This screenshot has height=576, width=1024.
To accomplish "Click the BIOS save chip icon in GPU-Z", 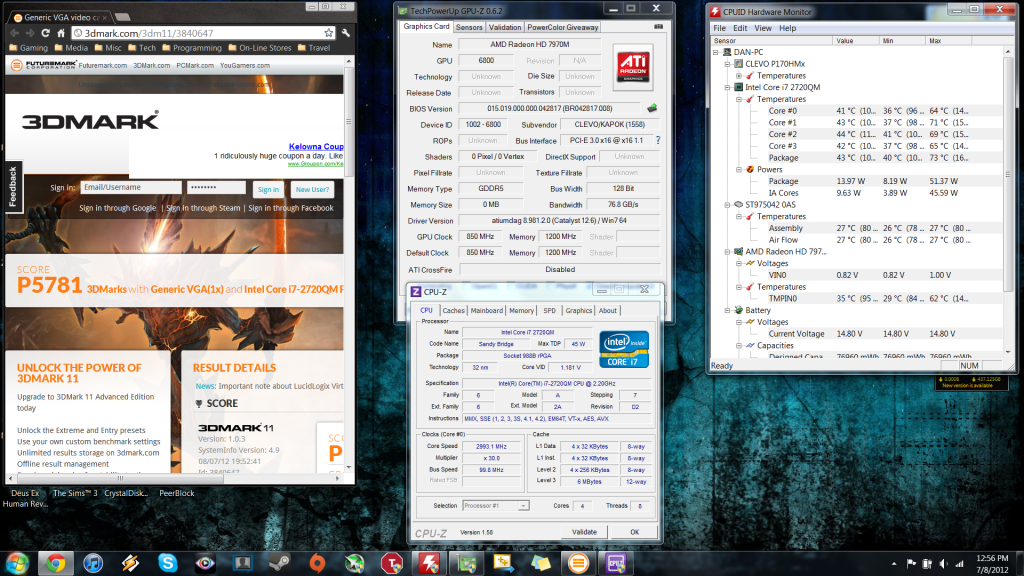I will tap(652, 108).
